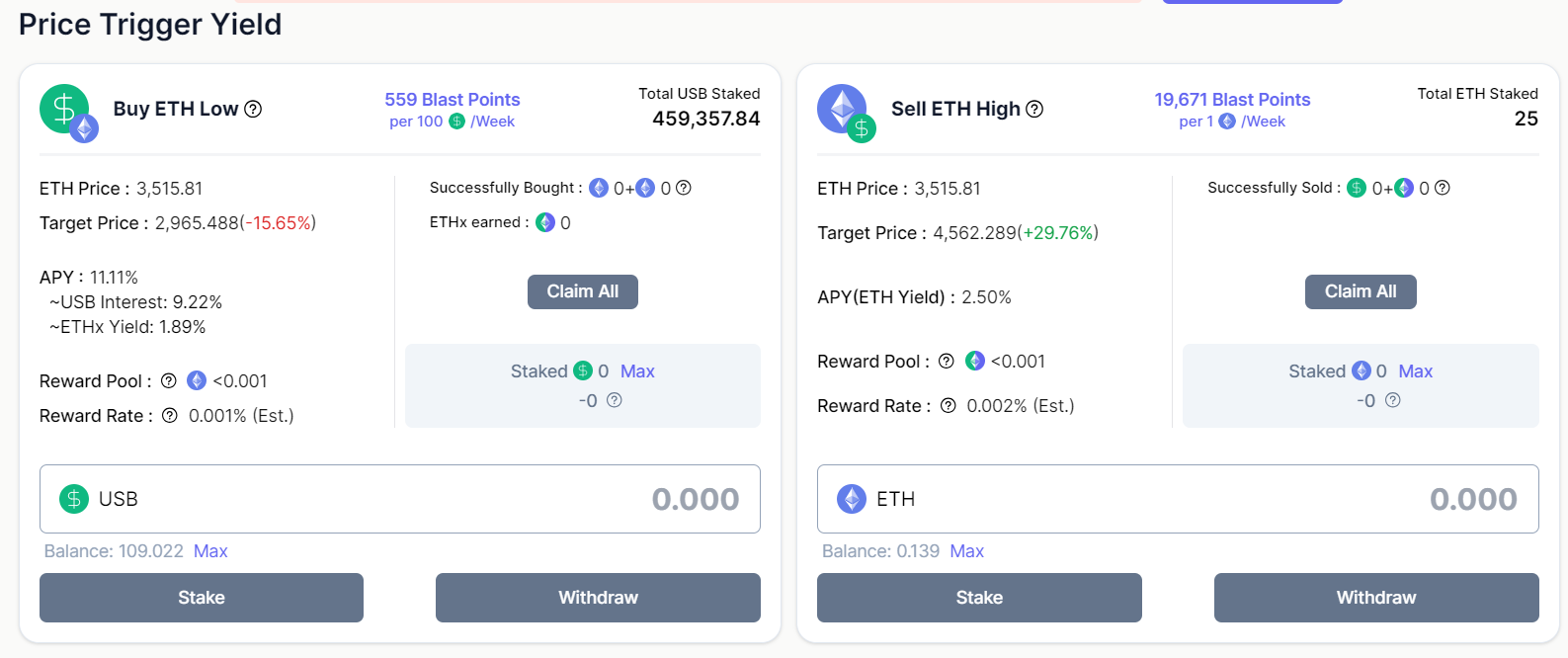Click Reward Pool help icon in Buy ETH Low
The height and width of the screenshot is (658, 1568).
coord(169,381)
